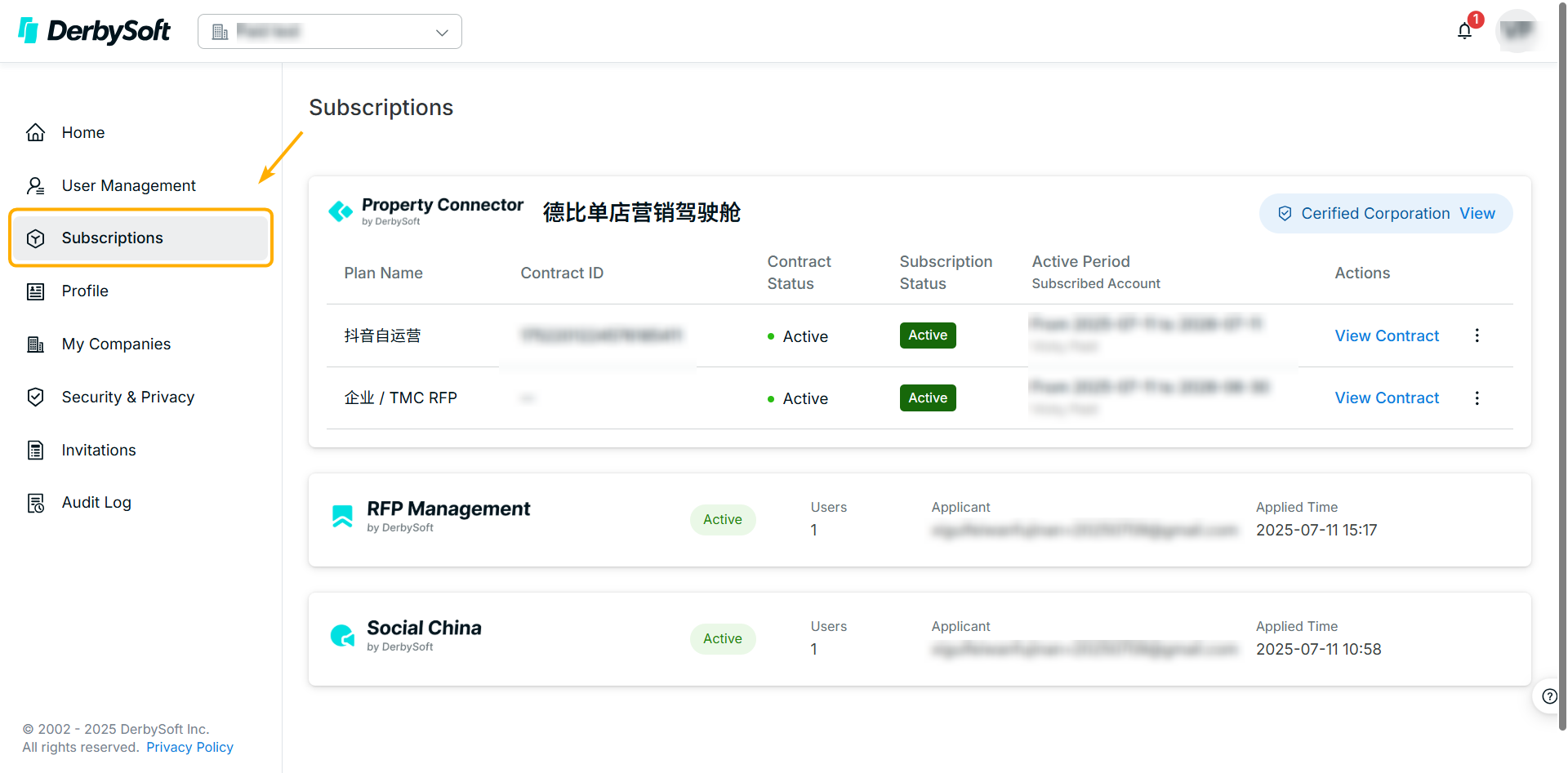Screen dimensions: 1568x773
Task: Click the 企业 / TMC RFP plan name
Action: coord(400,398)
